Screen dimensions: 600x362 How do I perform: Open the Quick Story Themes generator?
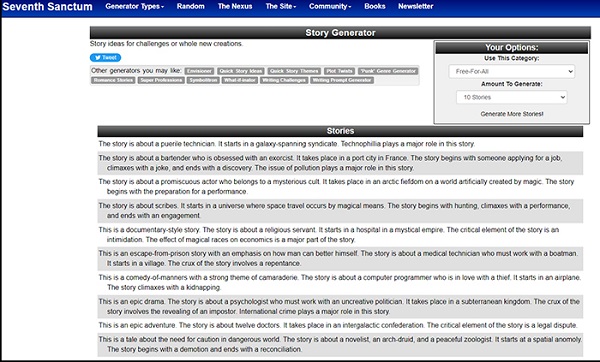pos(294,71)
